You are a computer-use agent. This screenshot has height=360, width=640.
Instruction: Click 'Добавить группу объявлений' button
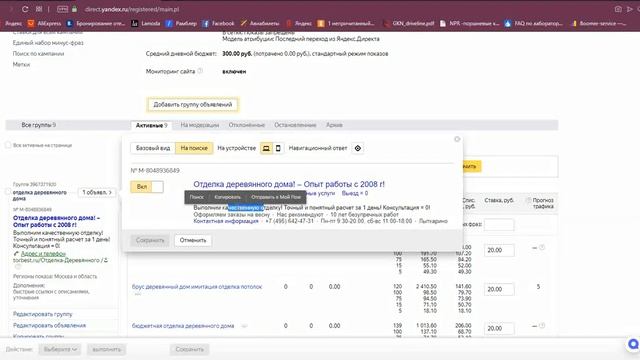click(x=193, y=104)
